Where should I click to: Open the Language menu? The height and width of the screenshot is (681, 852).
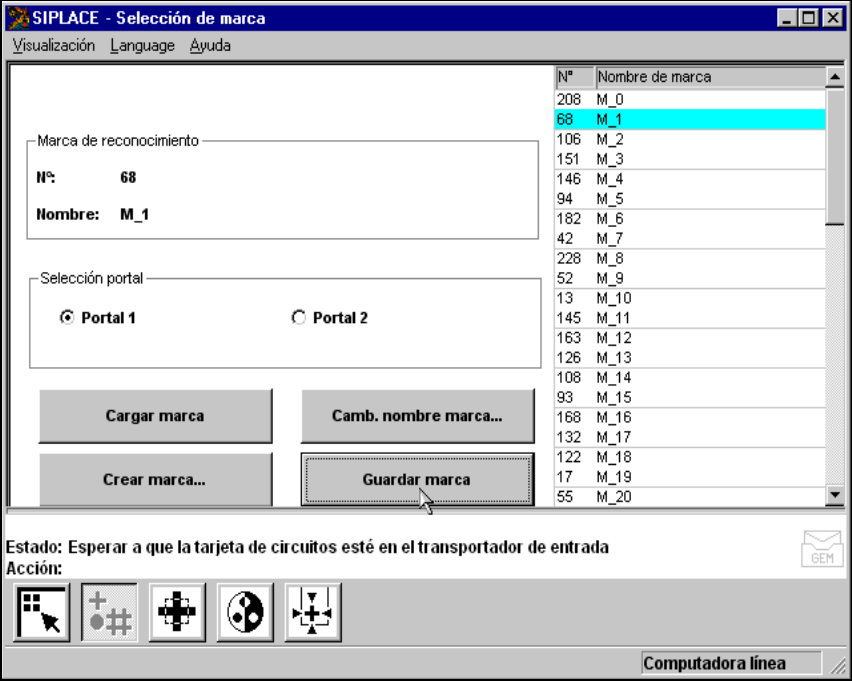(x=142, y=45)
